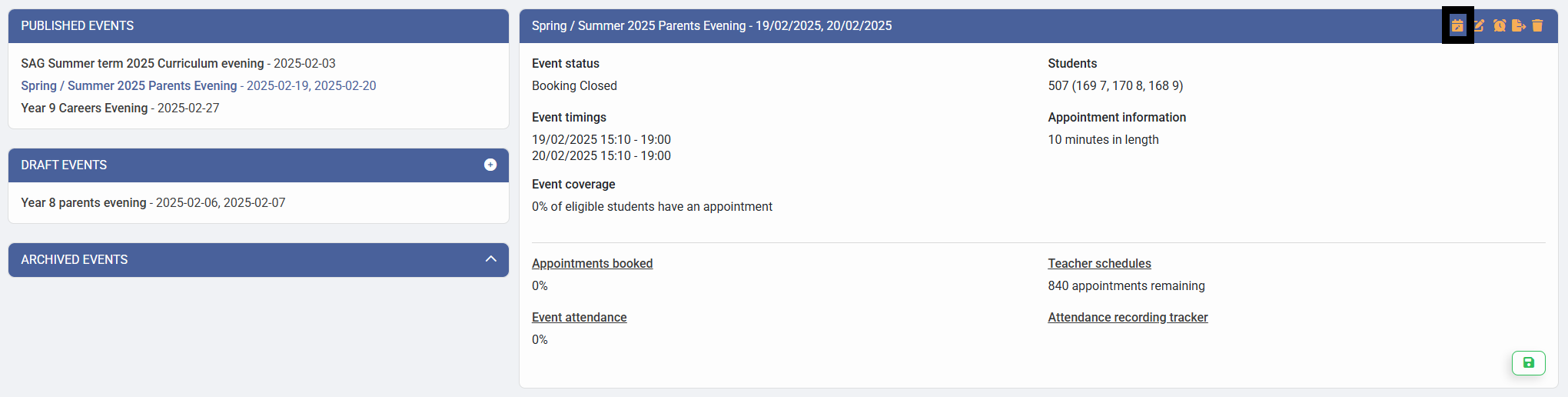
Task: Click the calendar edit icon in event header
Action: point(1457,25)
